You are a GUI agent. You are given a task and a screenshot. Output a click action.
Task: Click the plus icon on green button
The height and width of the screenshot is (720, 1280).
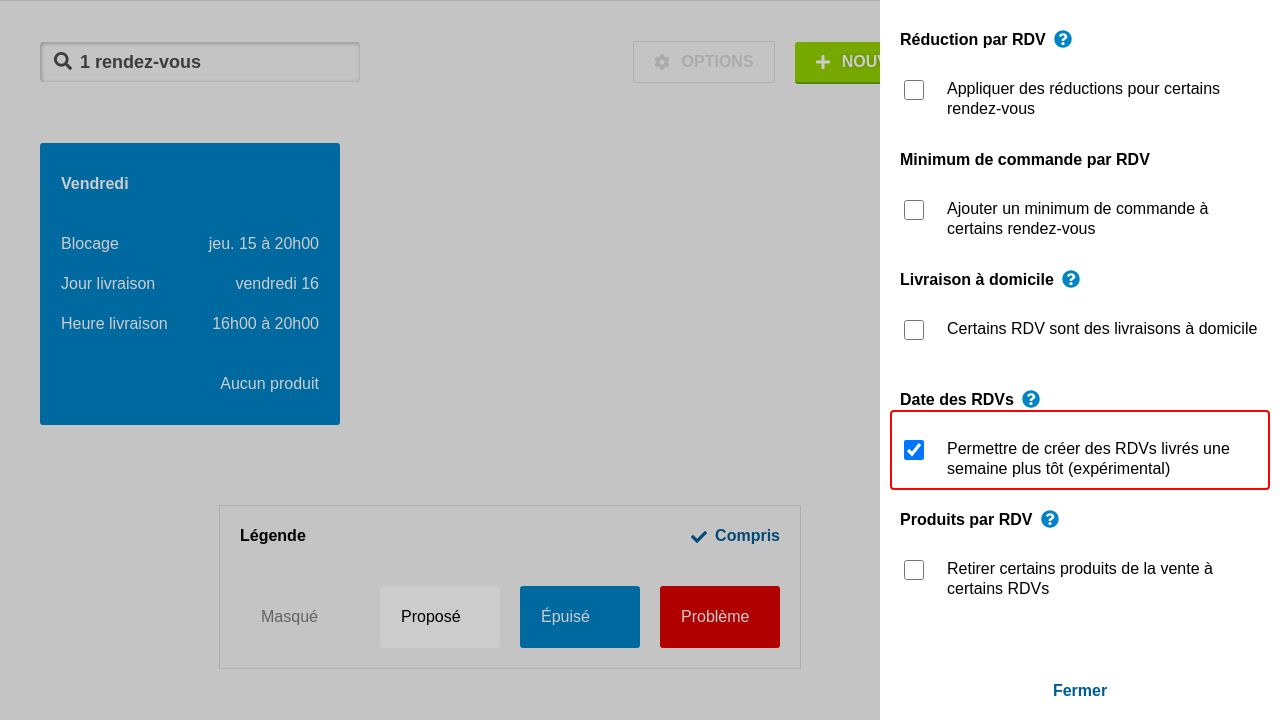click(x=823, y=62)
